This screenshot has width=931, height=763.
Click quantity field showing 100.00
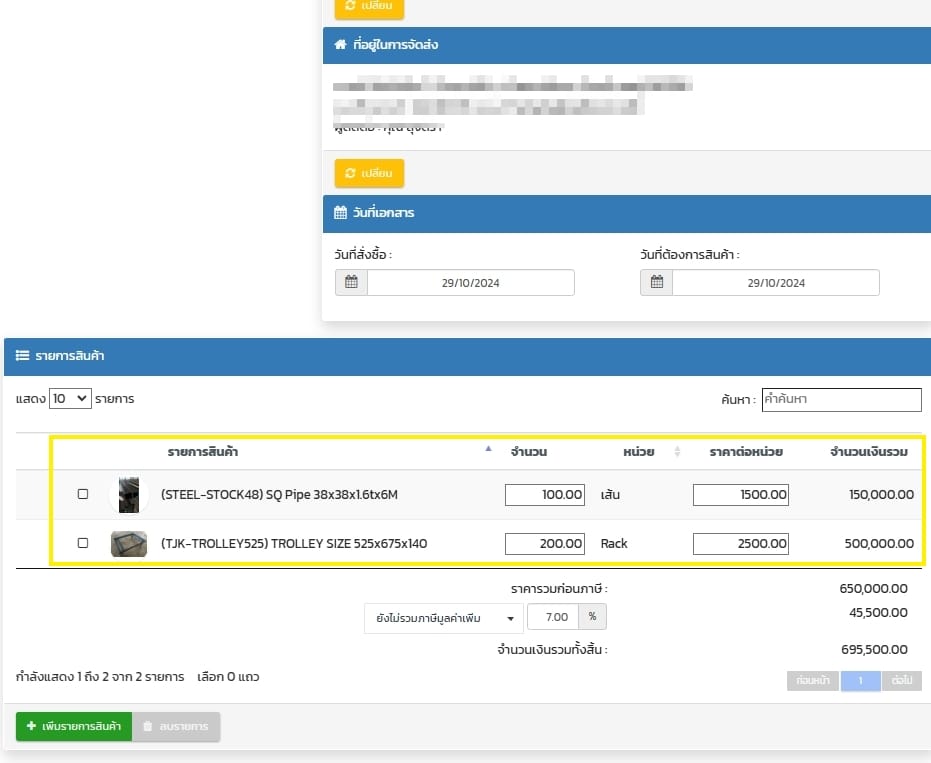pos(545,494)
